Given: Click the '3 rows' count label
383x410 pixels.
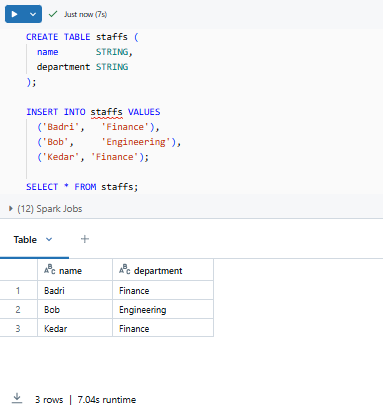Looking at the screenshot, I should (49, 399).
